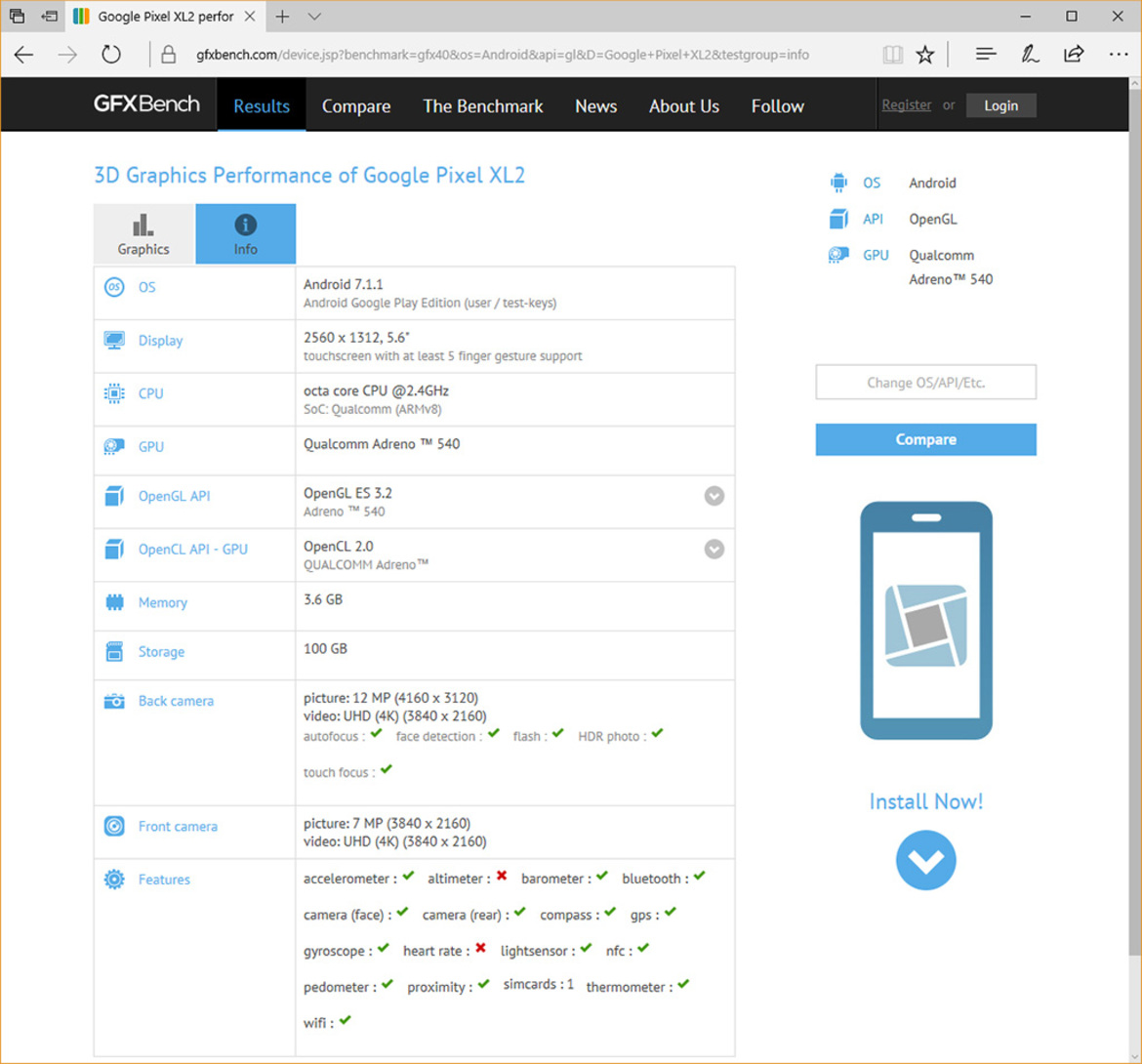The image size is (1142, 1064).
Task: Click the GFXBench logo
Action: pos(146,104)
